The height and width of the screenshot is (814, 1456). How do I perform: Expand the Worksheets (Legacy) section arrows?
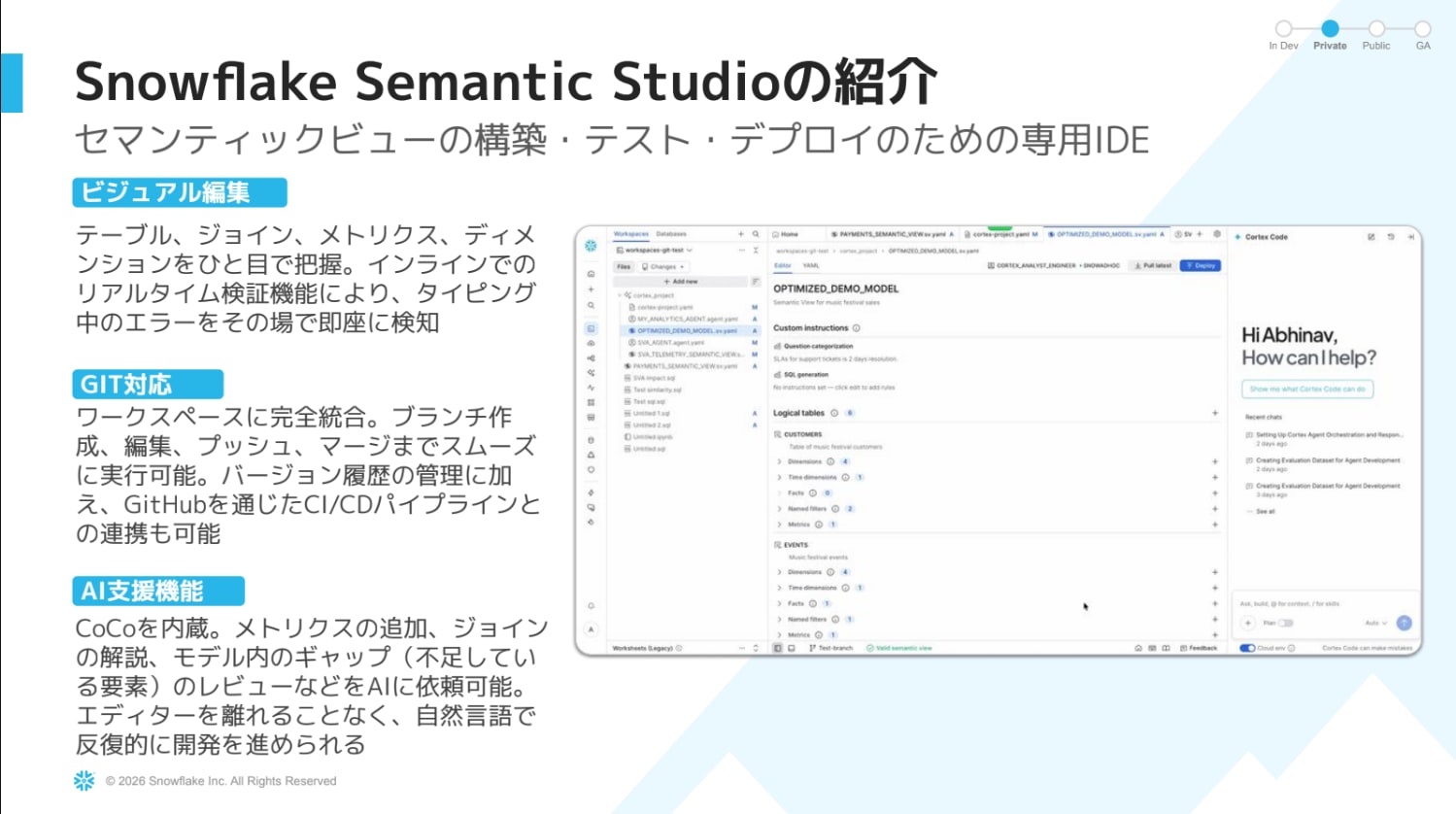[756, 648]
